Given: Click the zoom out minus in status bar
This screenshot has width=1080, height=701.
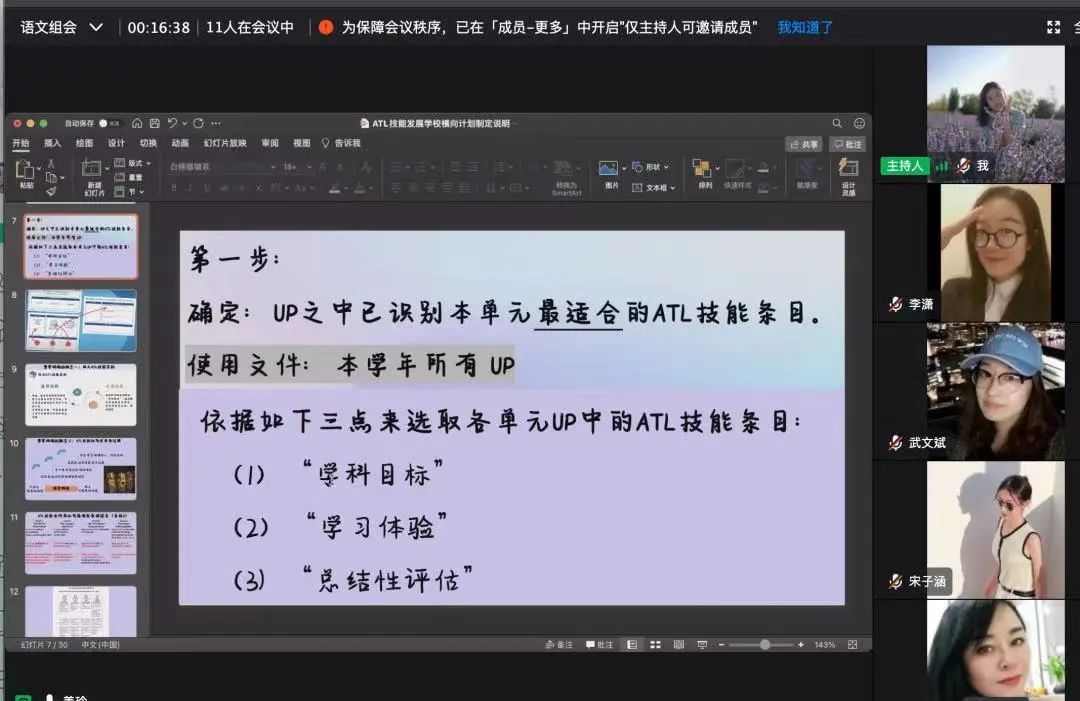Looking at the screenshot, I should (x=721, y=645).
